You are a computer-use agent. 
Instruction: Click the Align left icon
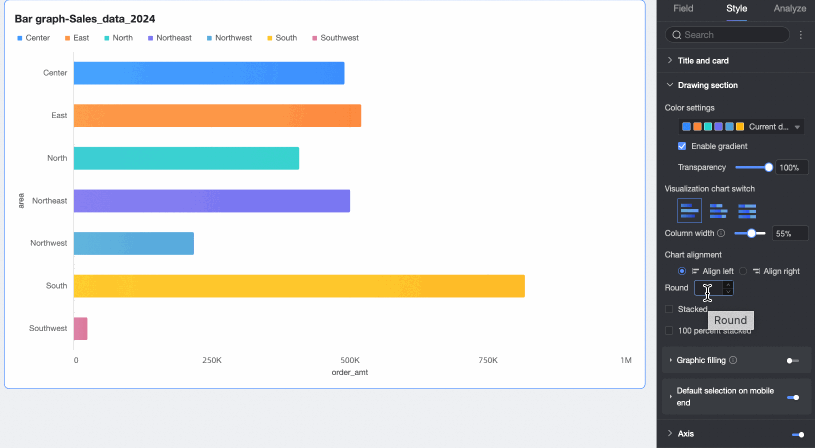click(695, 271)
